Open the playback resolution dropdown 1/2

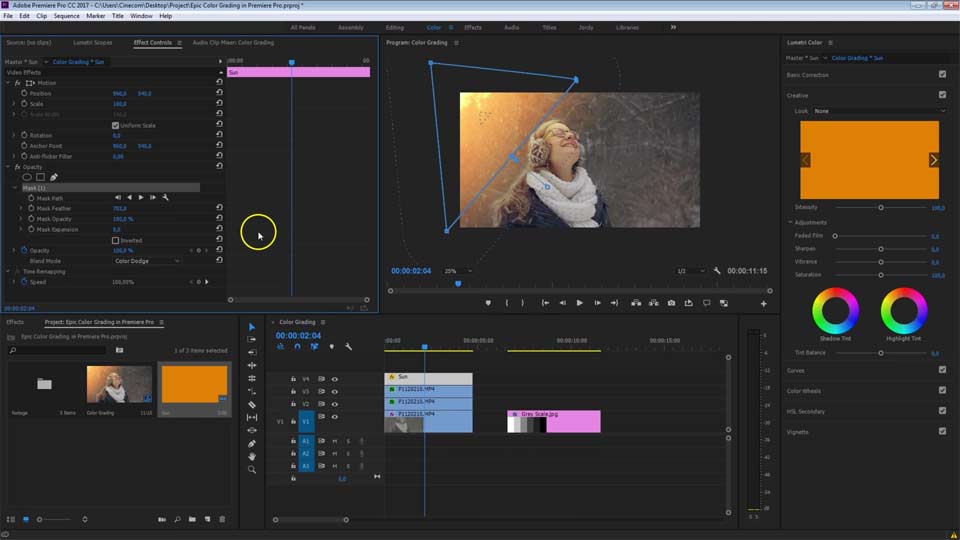[691, 271]
